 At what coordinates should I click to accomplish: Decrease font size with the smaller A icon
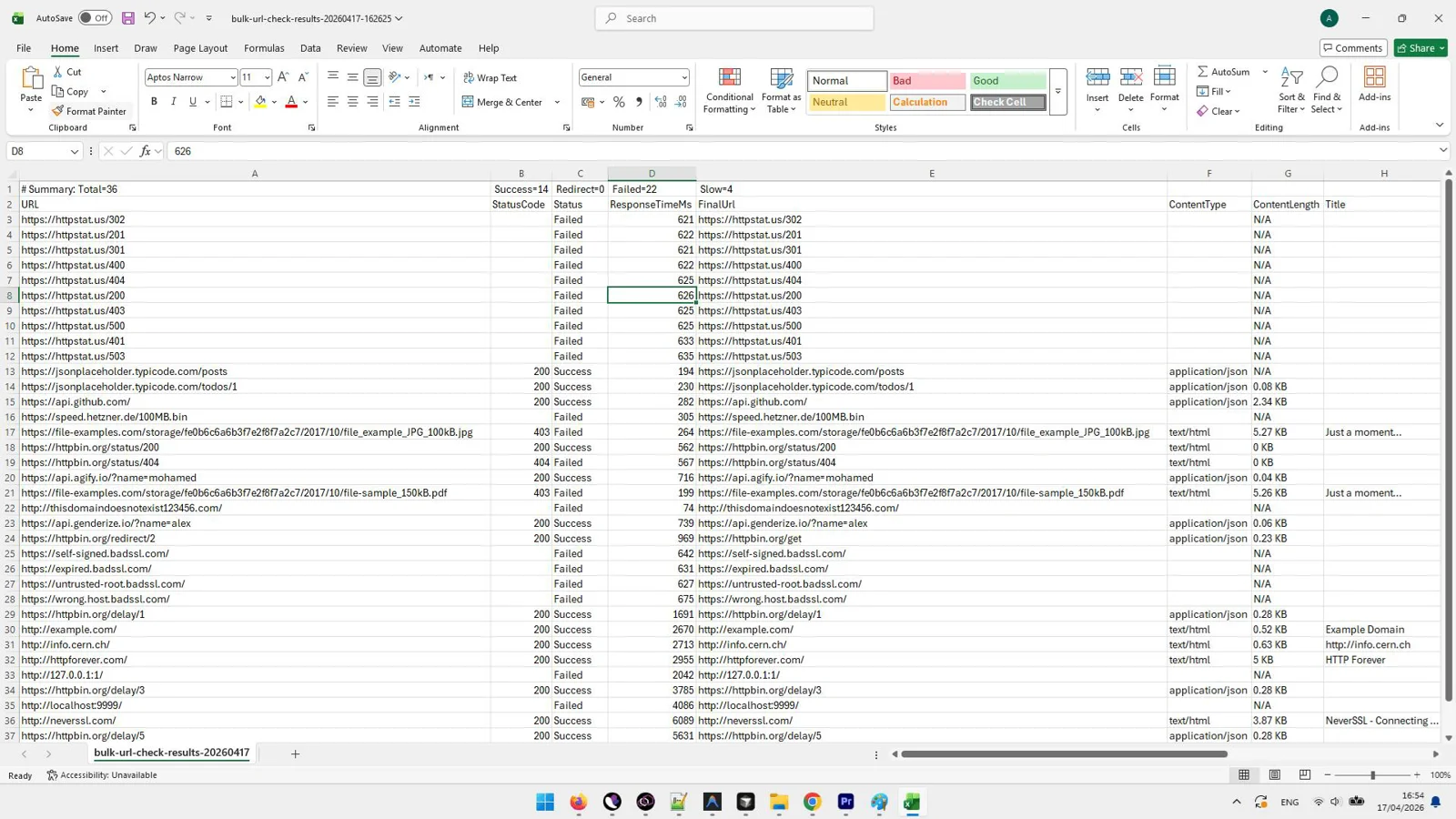point(303,77)
